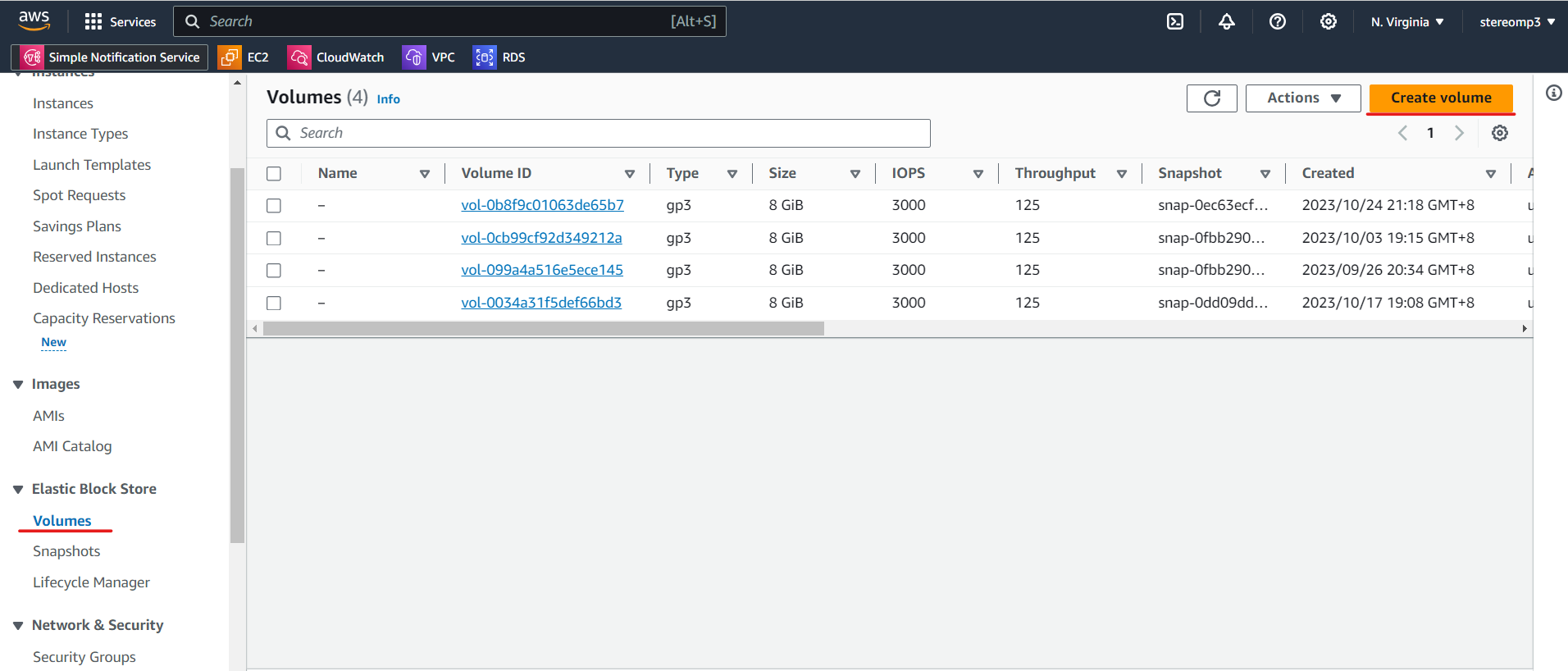Open Capacity Reservations in the sidebar
This screenshot has width=1568, height=671.
pyautogui.click(x=104, y=318)
